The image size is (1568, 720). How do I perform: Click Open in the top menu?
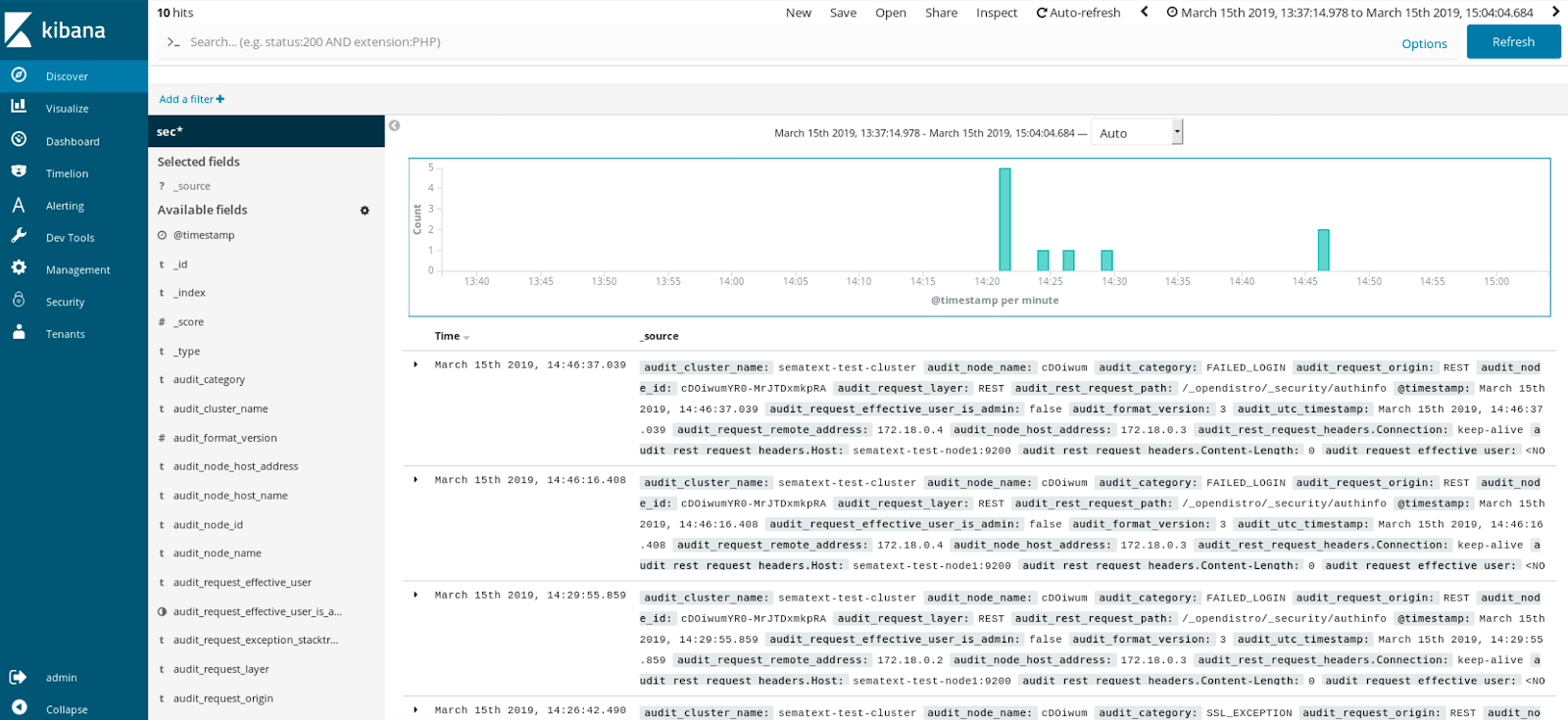click(891, 13)
